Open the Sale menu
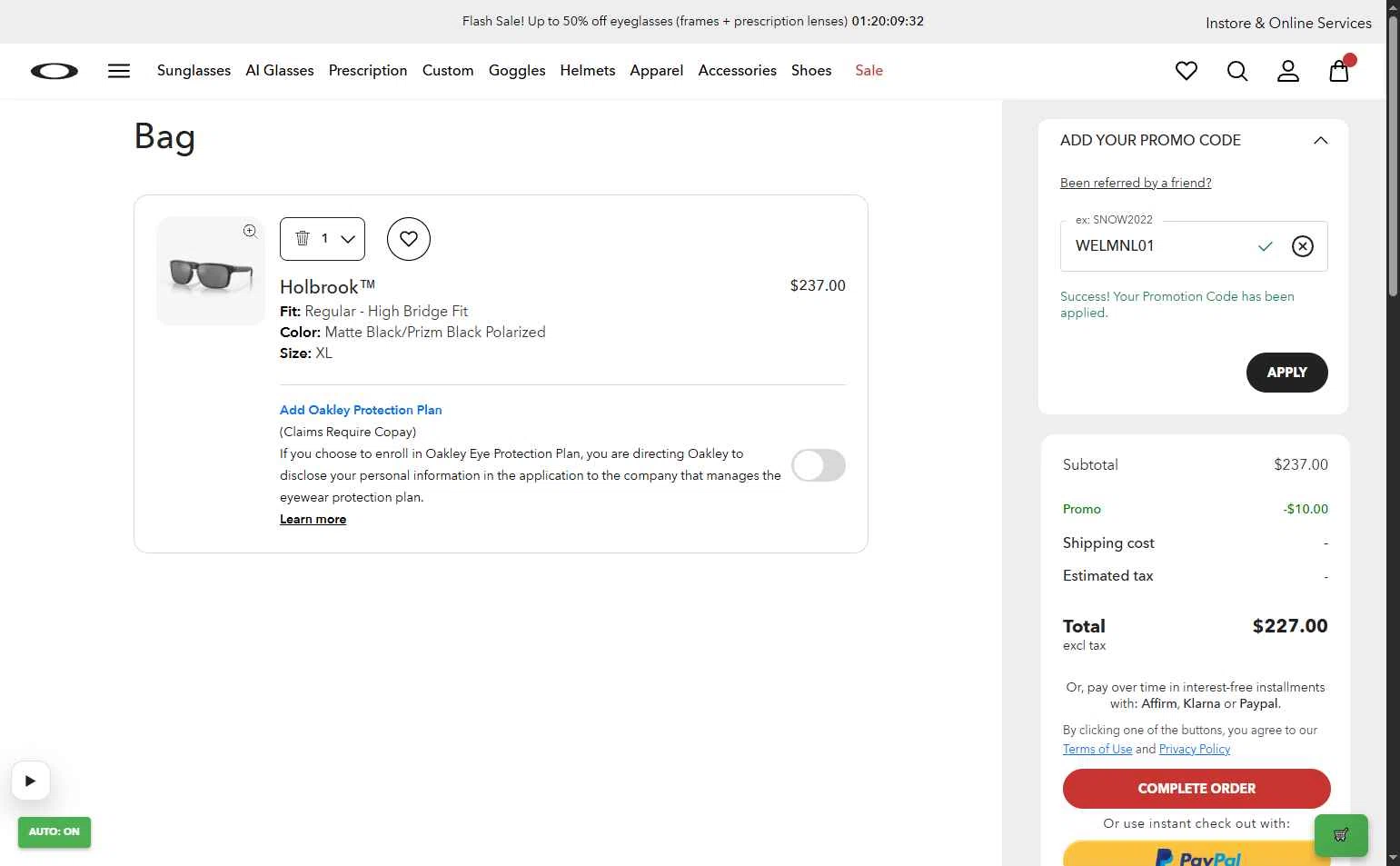 [869, 71]
